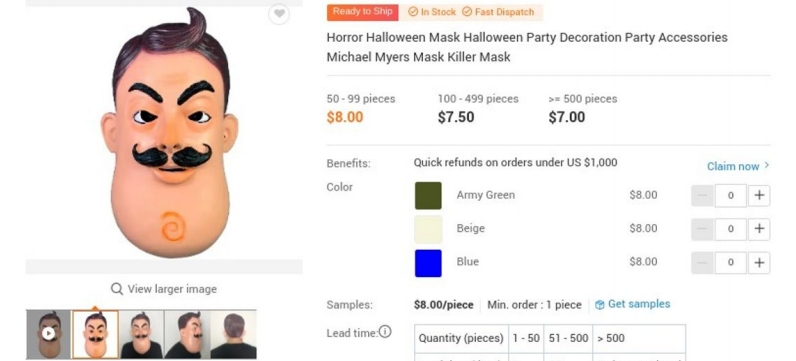Image resolution: width=796 pixels, height=361 pixels.
Task: Choose the Beige color swatch
Action: (x=428, y=229)
